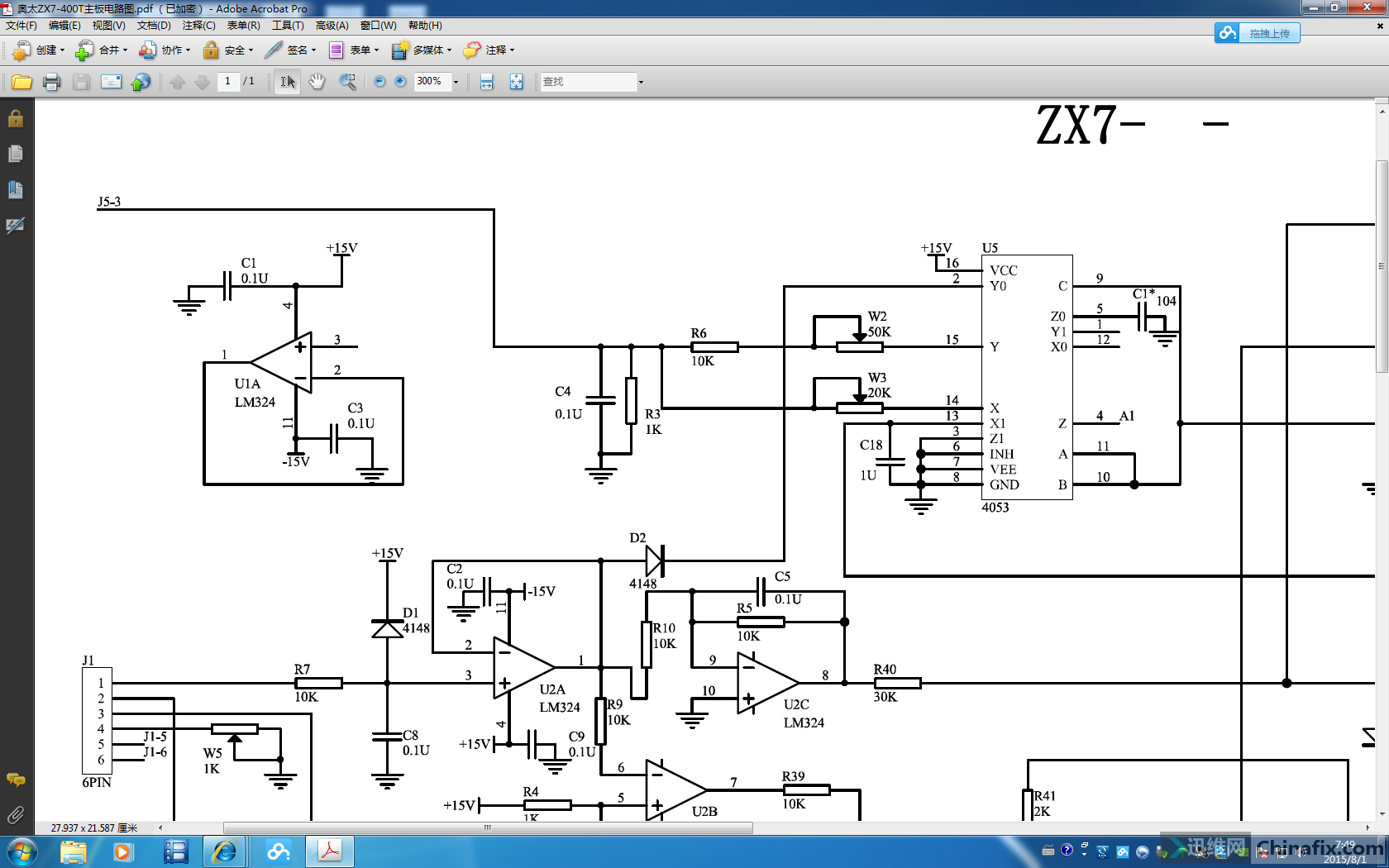
Task: Click the 查找 search field
Action: [x=588, y=82]
